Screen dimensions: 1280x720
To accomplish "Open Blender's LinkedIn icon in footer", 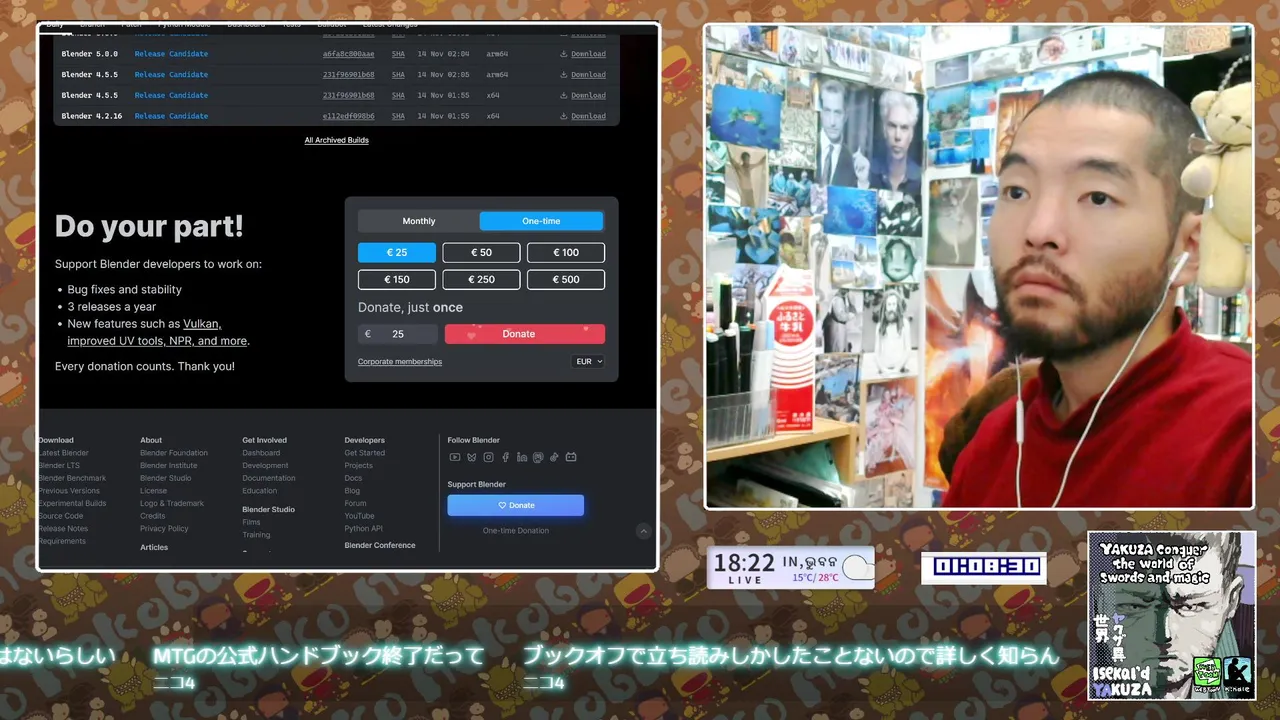I will 522,457.
